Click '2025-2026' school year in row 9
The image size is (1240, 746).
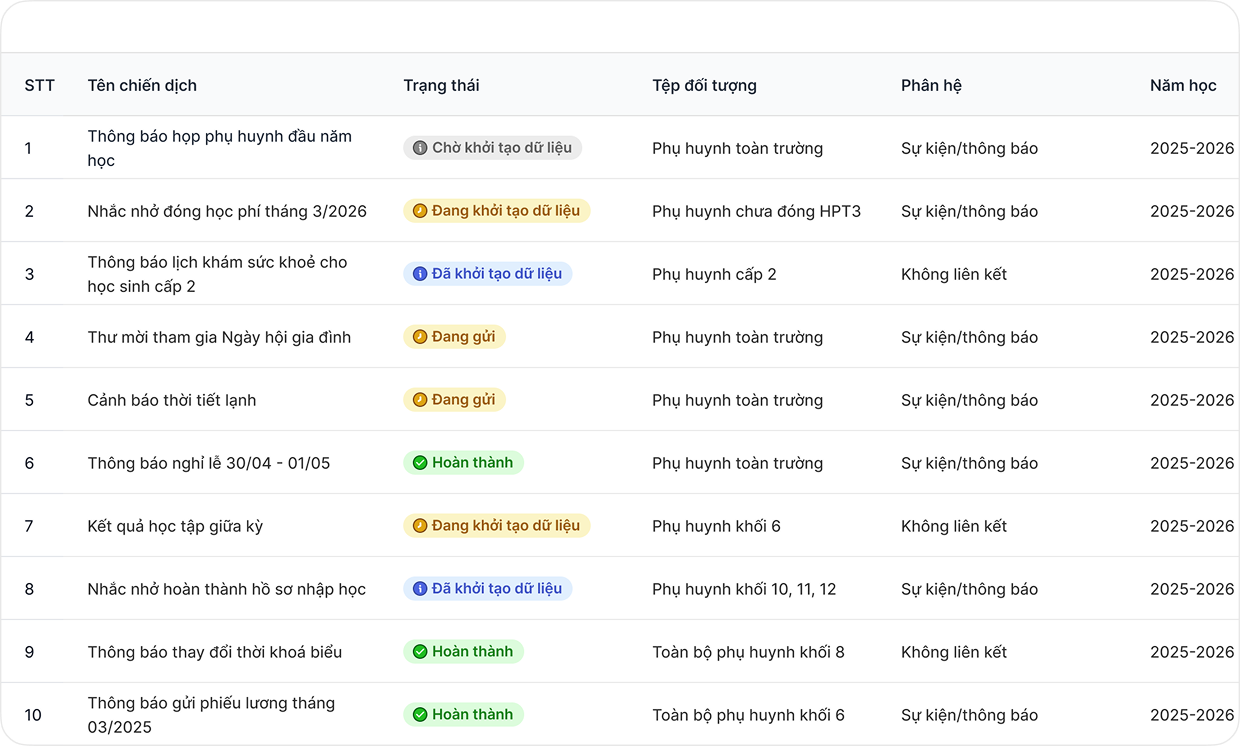pos(1192,652)
